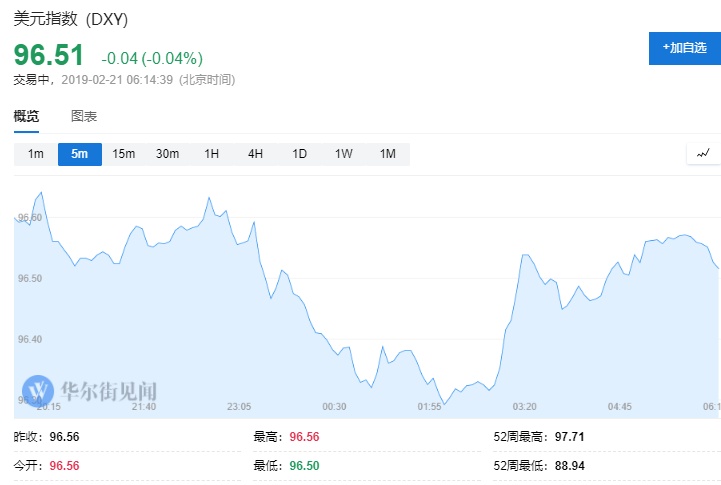
Task: Select the 1D timeframe
Action: (299, 154)
